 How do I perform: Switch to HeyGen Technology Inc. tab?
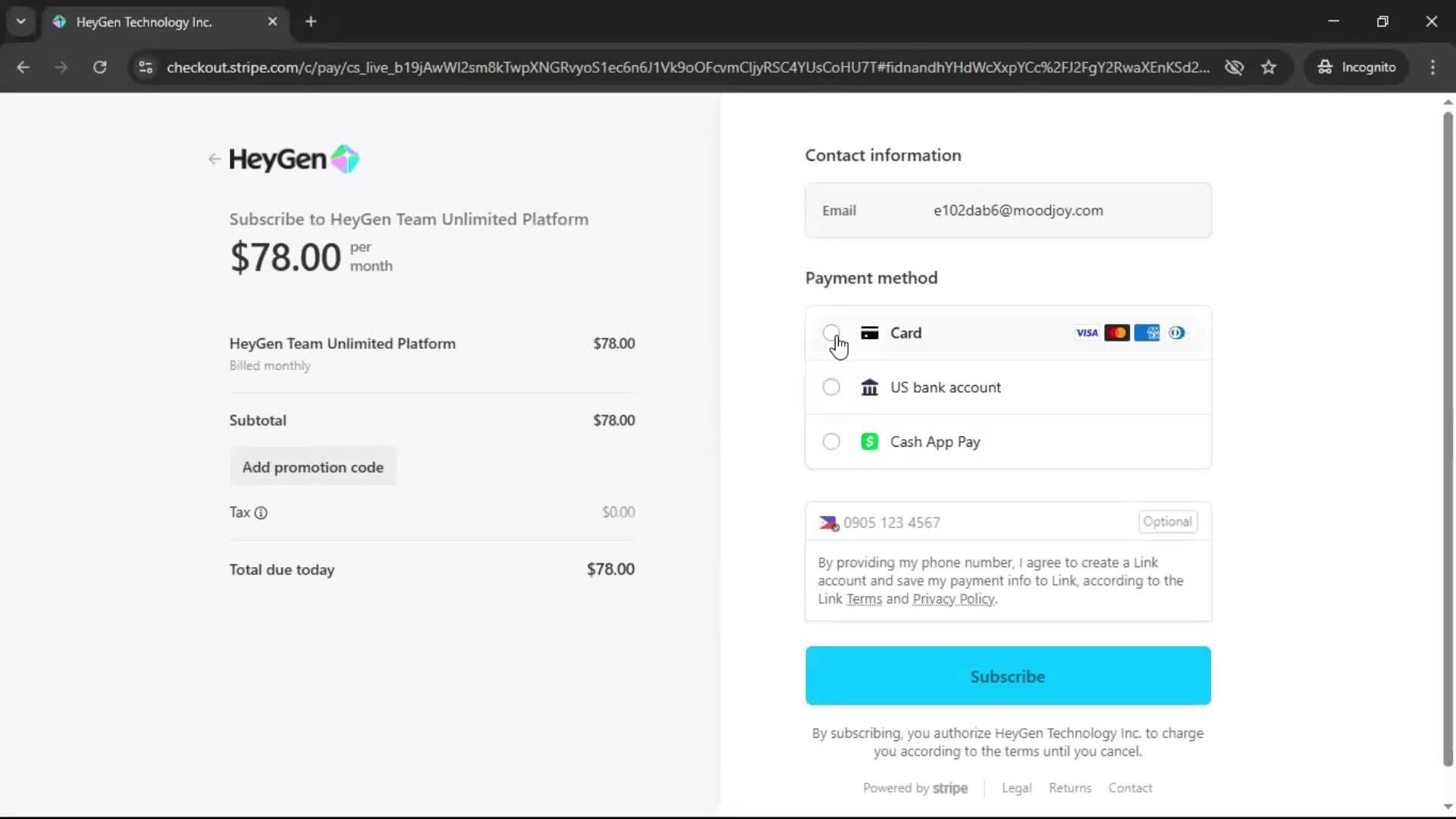(x=144, y=22)
